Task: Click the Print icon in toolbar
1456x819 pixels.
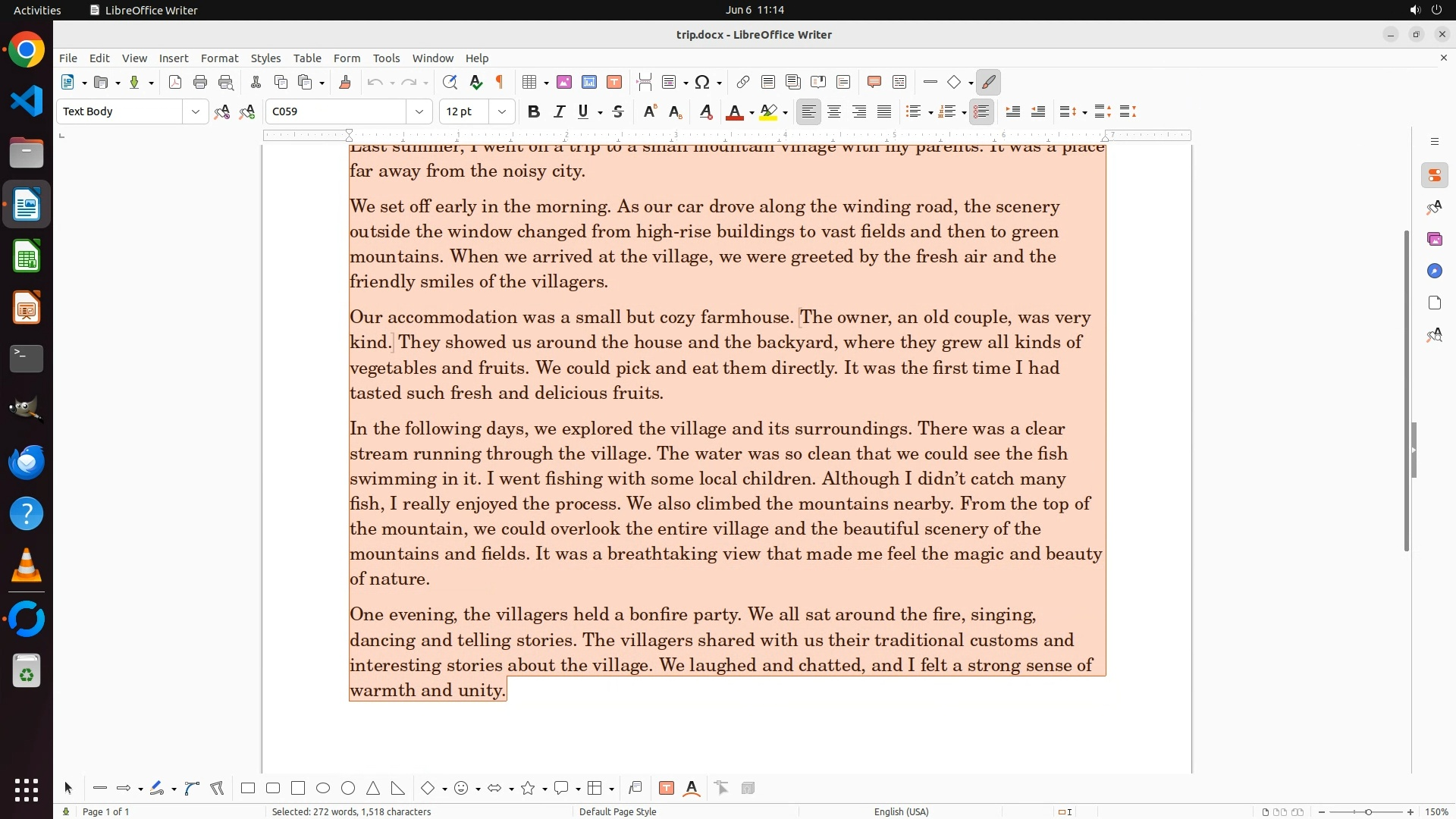Action: coord(200,83)
